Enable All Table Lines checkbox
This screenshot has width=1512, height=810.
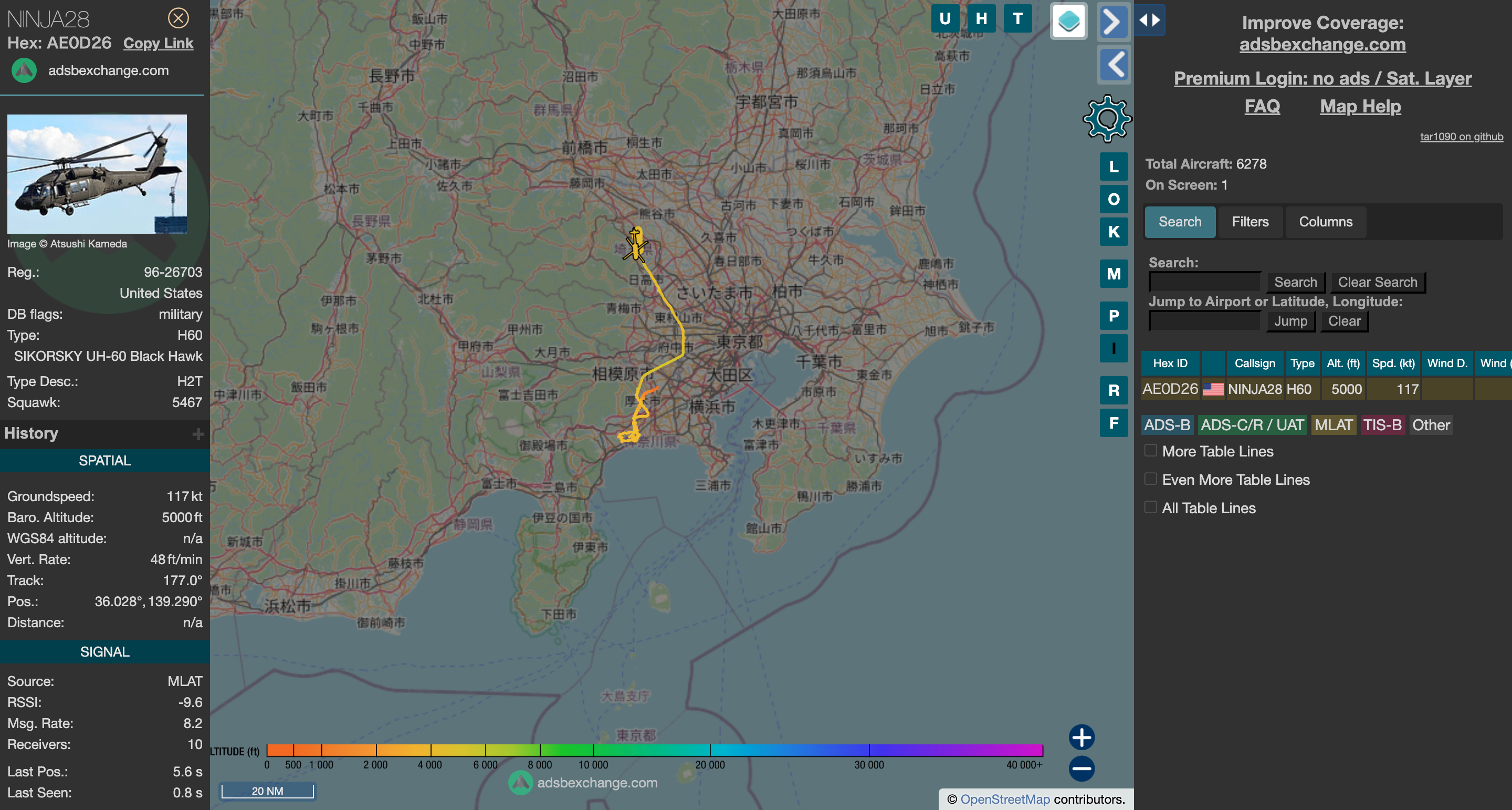click(1150, 507)
